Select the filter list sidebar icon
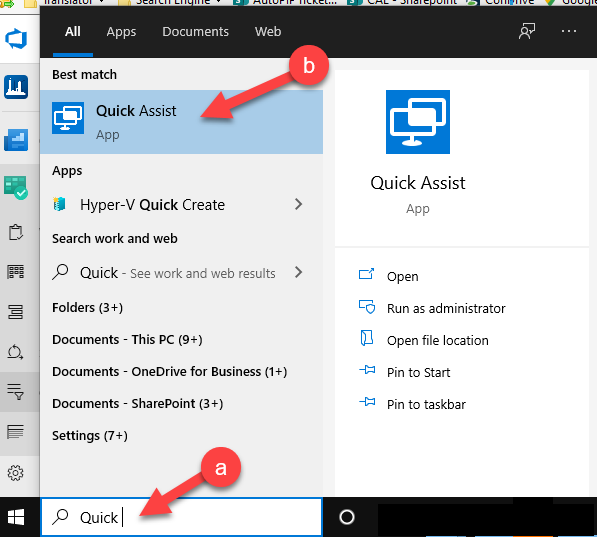Viewport: 597px width, 540px height. tap(16, 391)
